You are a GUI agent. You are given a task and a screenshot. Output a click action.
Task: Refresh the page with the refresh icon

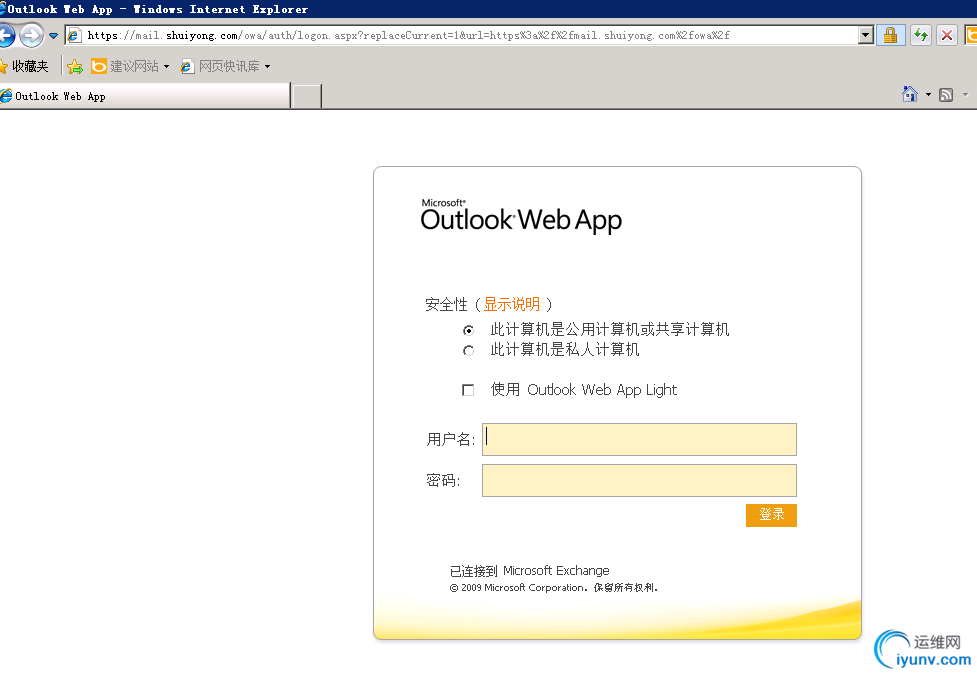point(920,34)
